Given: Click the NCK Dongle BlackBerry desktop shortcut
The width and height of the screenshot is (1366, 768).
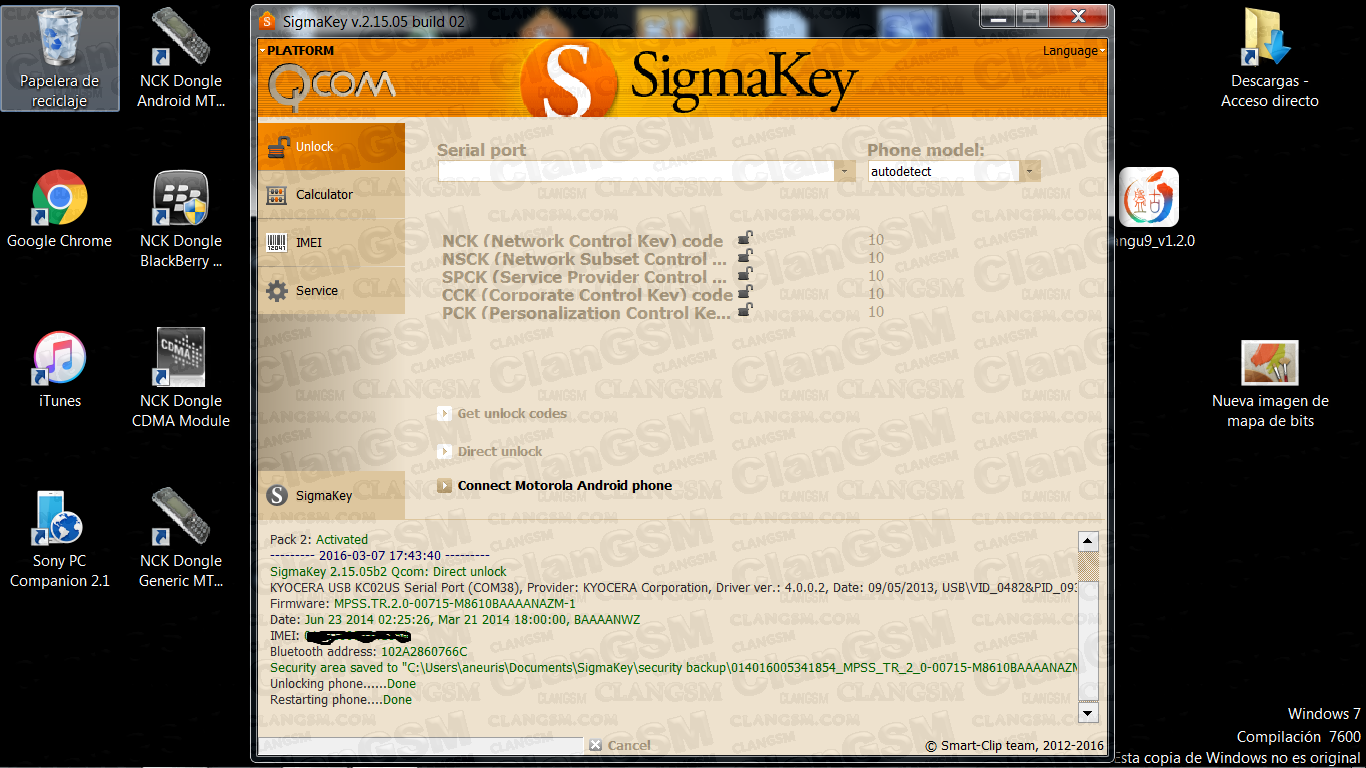Looking at the screenshot, I should [x=180, y=219].
